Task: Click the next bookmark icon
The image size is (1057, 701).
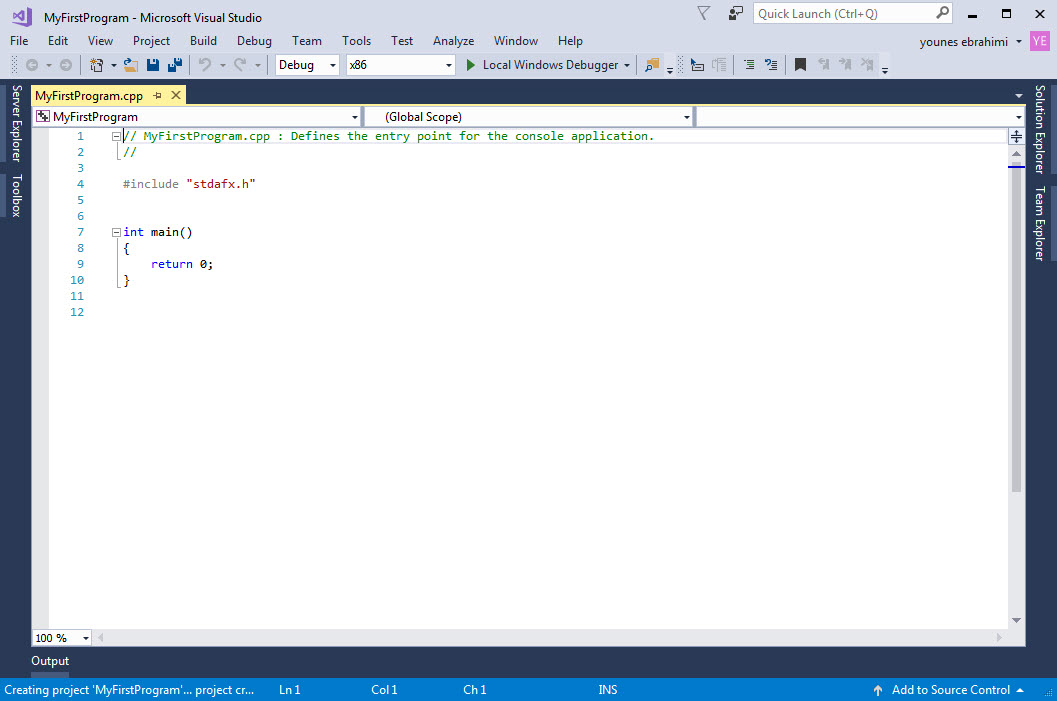Action: [x=845, y=65]
